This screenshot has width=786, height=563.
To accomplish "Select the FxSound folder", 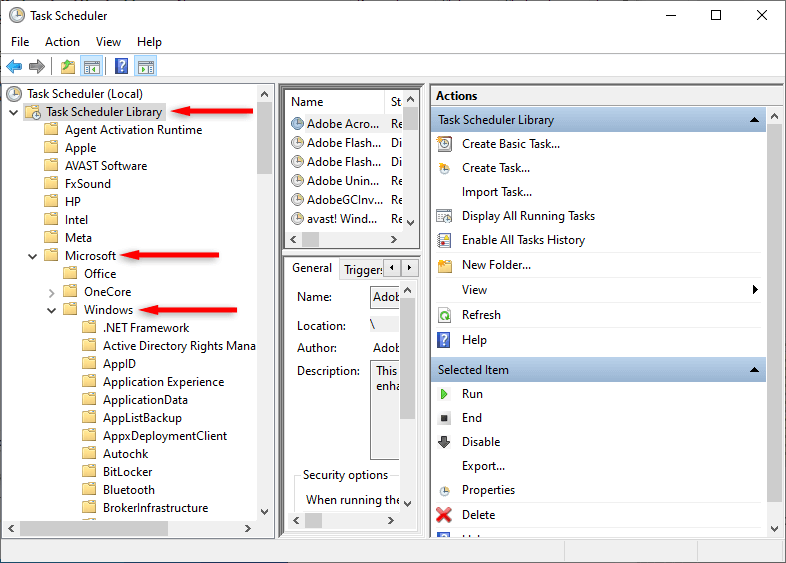I will coord(88,184).
